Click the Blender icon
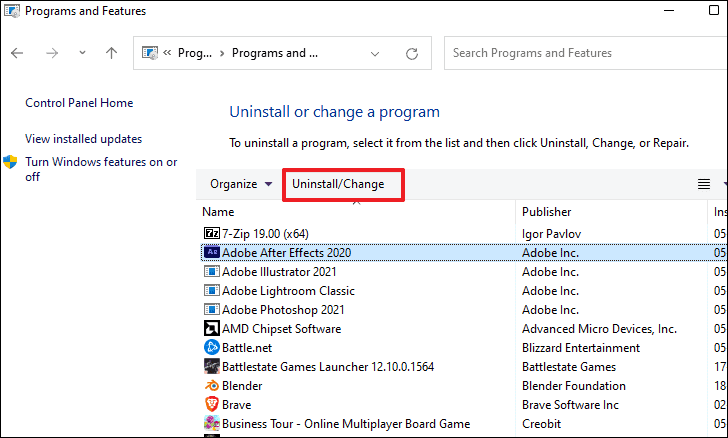Image resolution: width=728 pixels, height=438 pixels. pyautogui.click(x=212, y=386)
